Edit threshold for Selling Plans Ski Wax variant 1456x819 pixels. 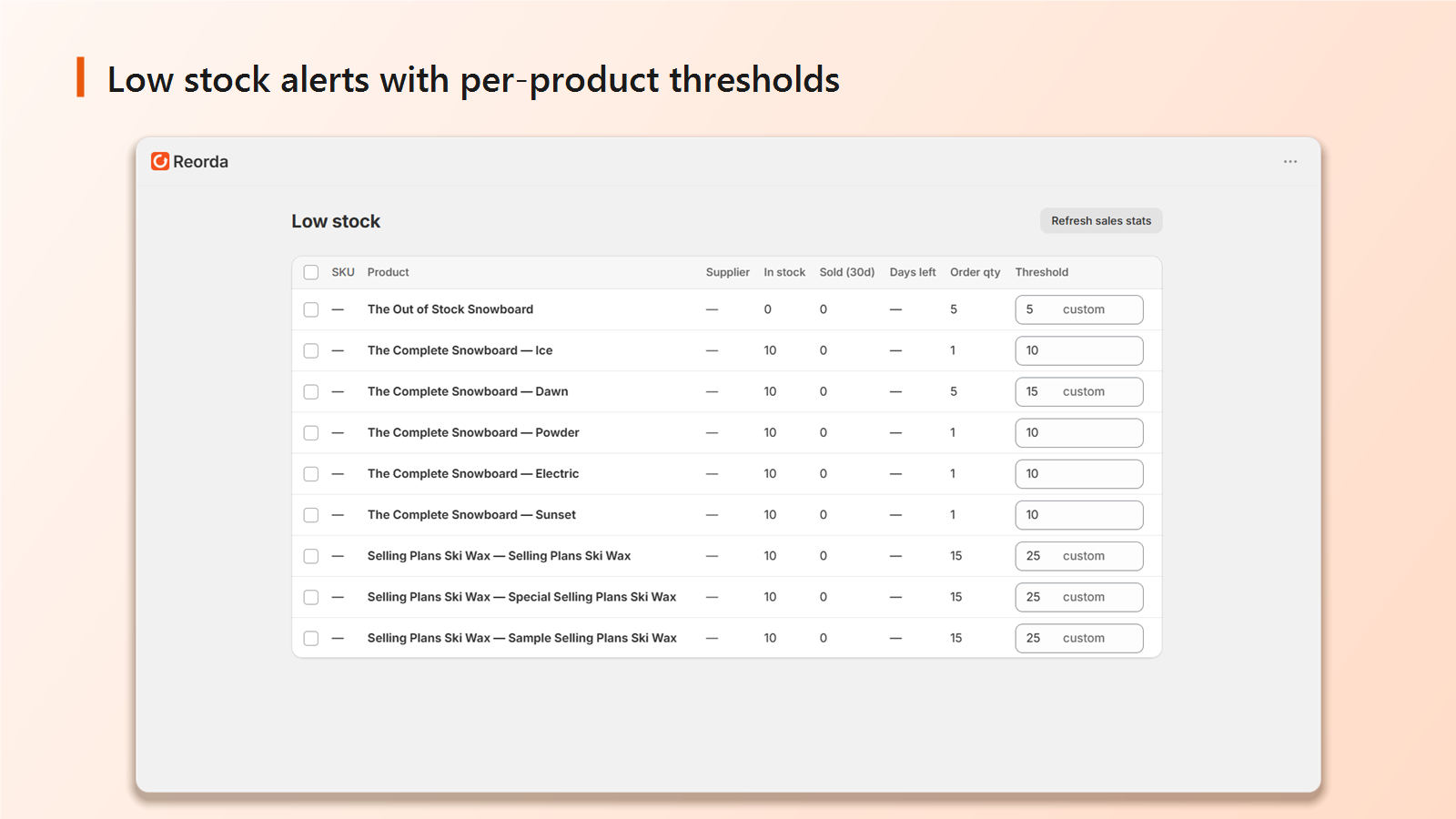tap(1079, 556)
